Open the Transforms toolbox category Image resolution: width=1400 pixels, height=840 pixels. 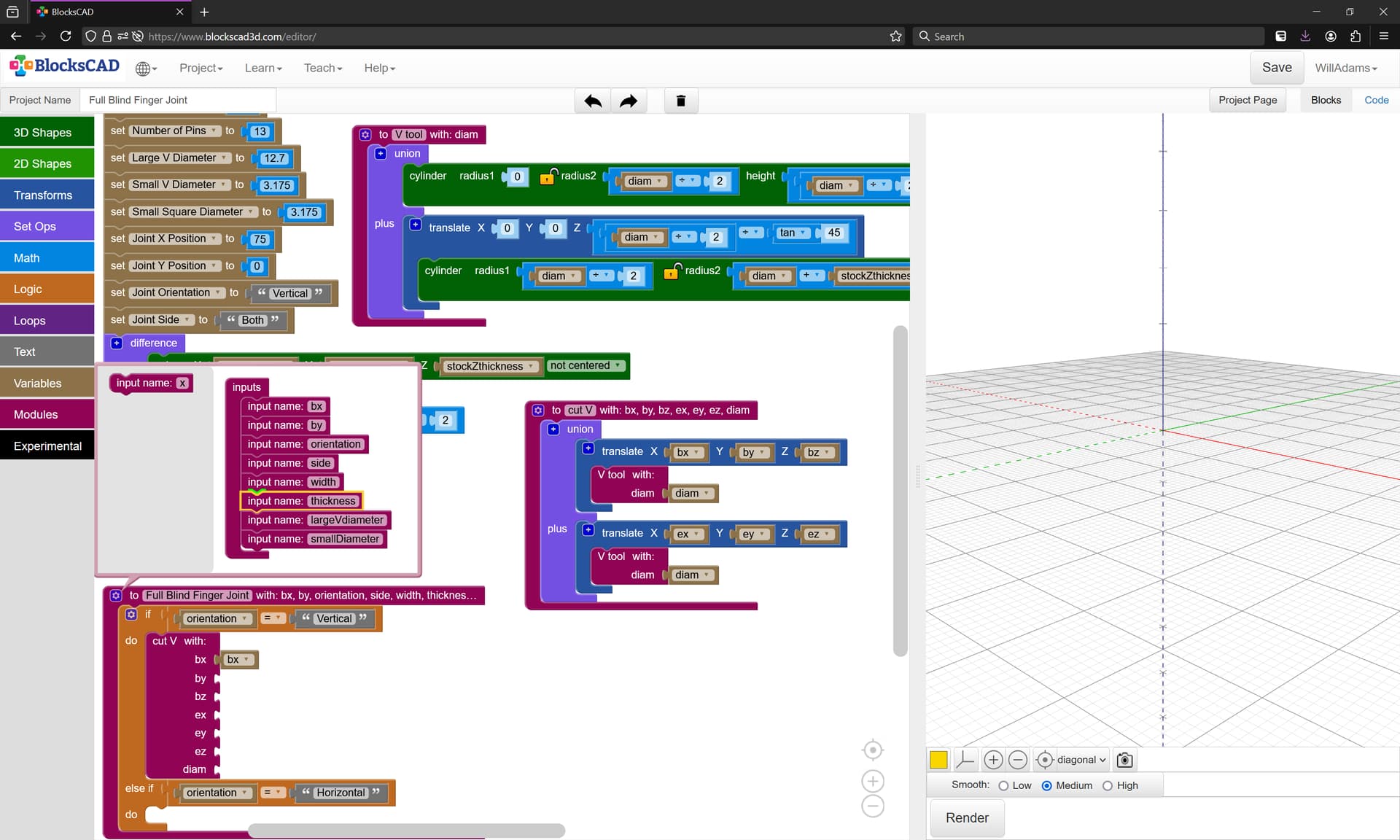pyautogui.click(x=47, y=195)
